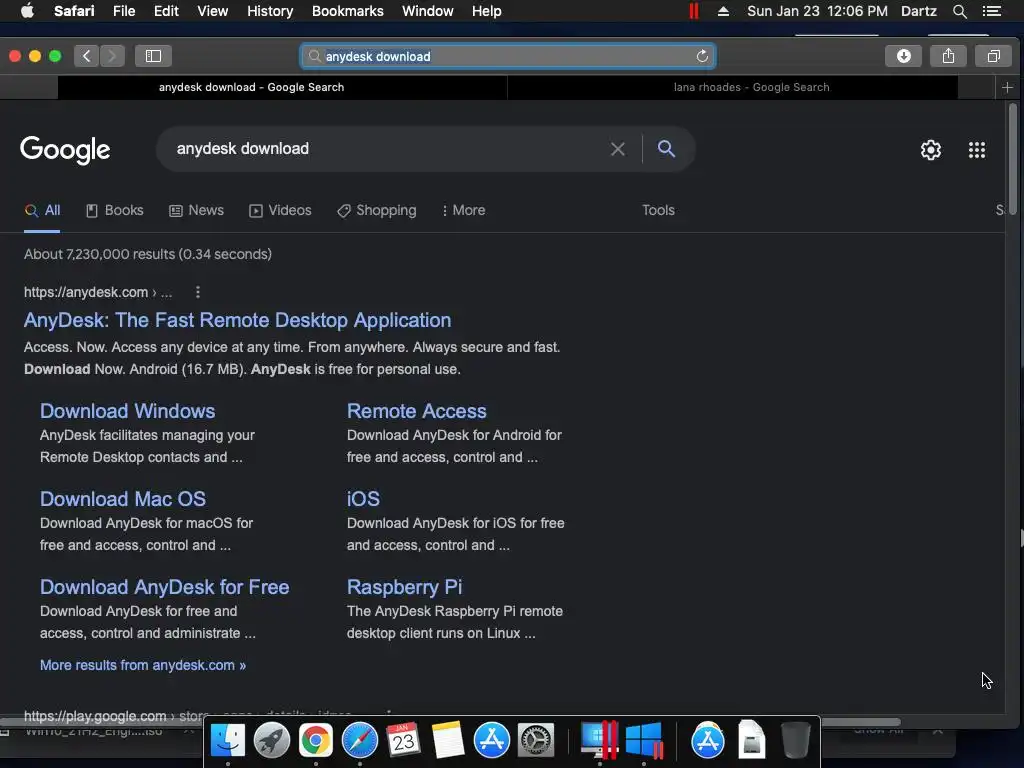
Task: Expand the Tools options
Action: pos(658,210)
